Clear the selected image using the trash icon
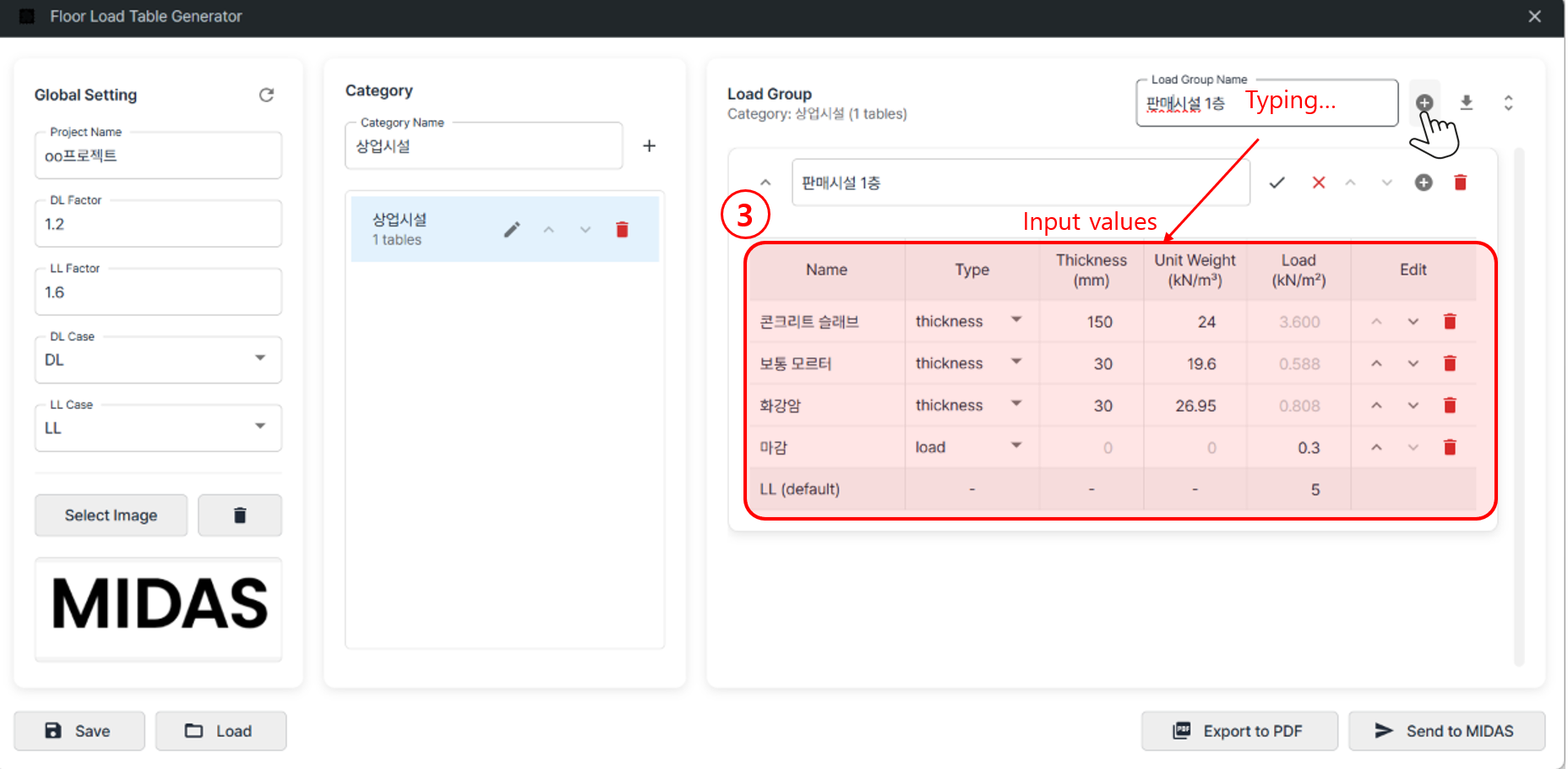 (240, 515)
